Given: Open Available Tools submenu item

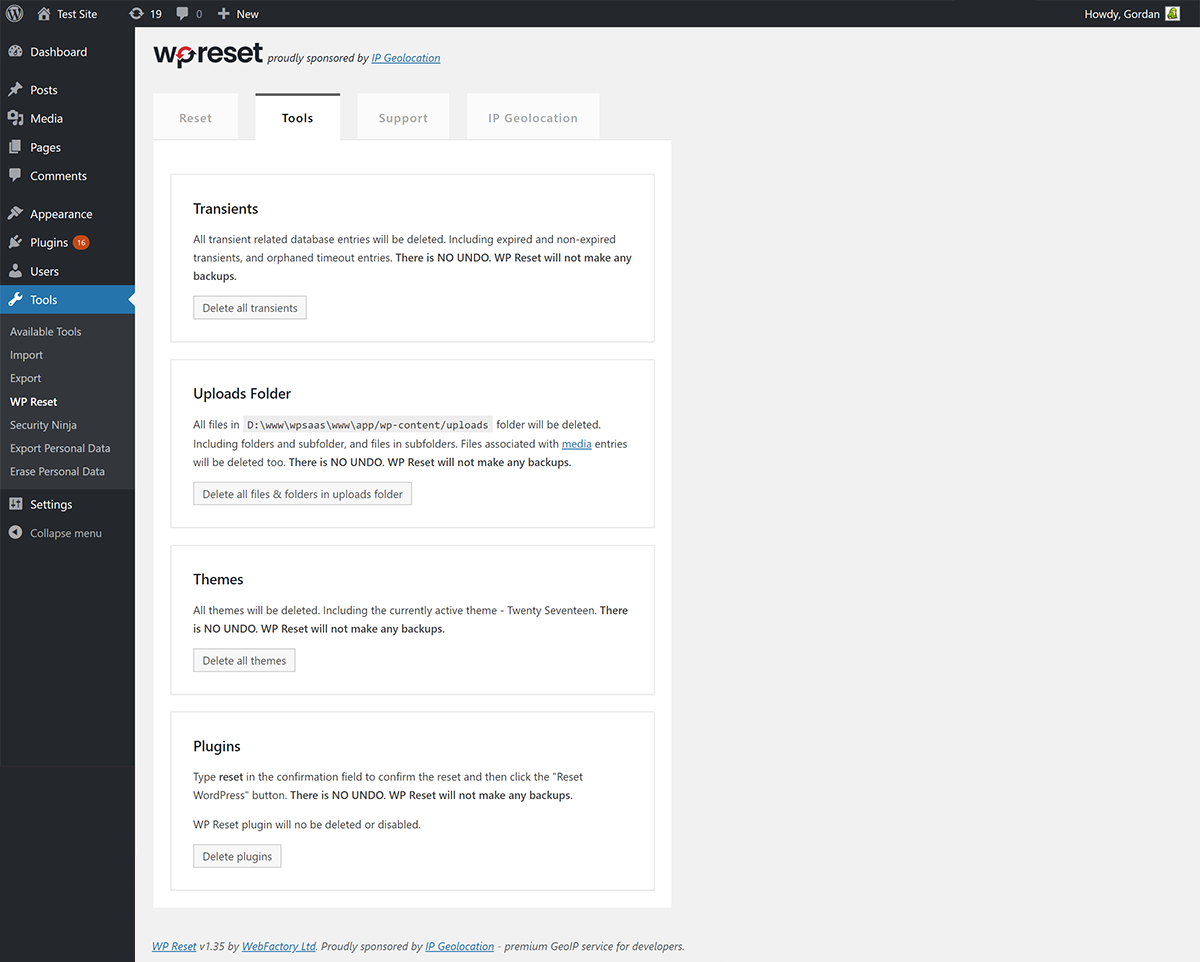Looking at the screenshot, I should (x=46, y=332).
